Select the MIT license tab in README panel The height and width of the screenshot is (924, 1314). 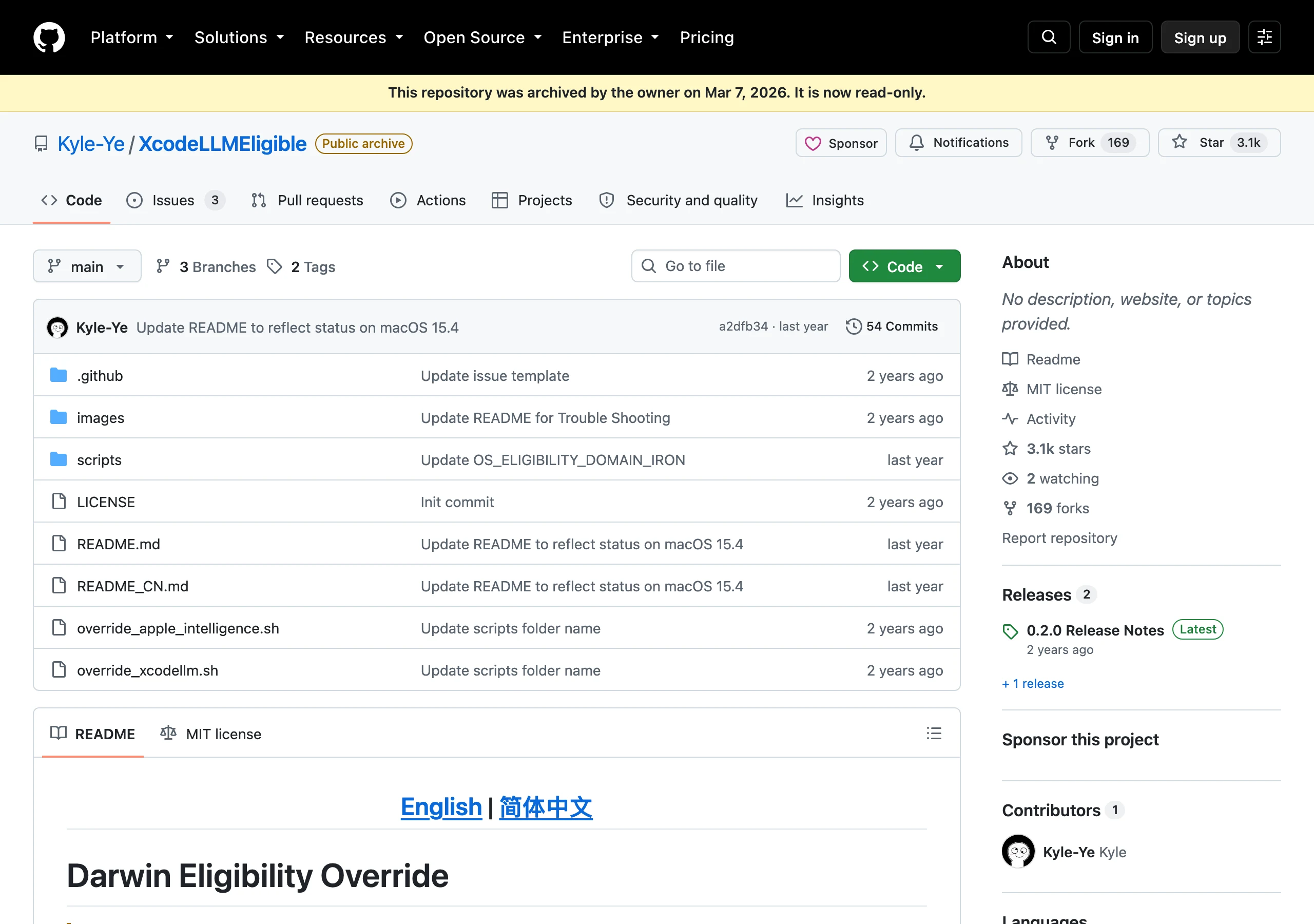pyautogui.click(x=210, y=734)
